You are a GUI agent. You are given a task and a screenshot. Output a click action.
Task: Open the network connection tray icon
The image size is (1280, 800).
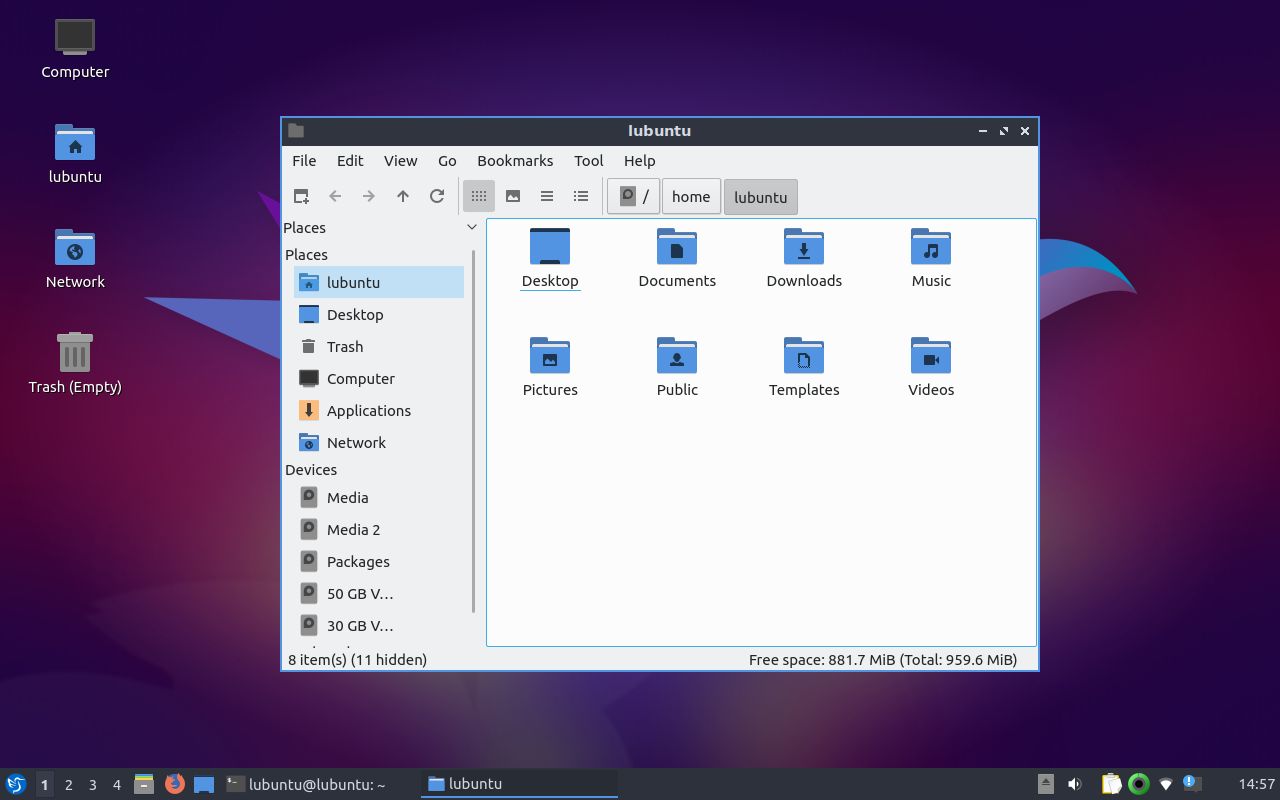point(1165,784)
